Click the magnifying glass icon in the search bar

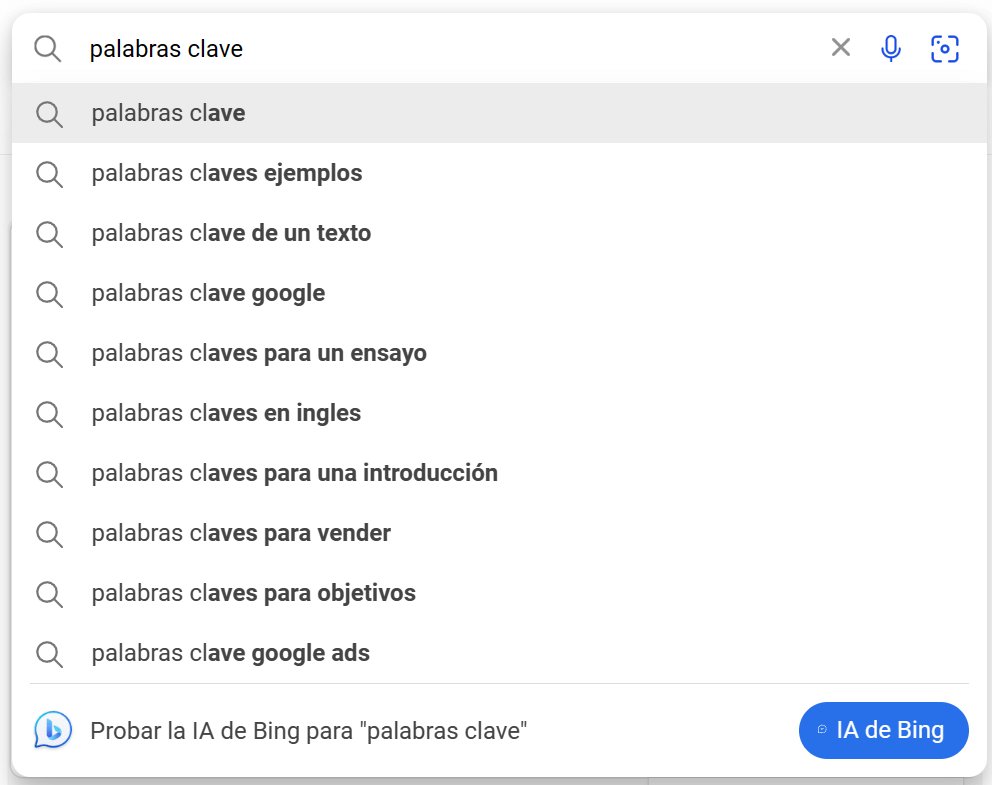click(47, 47)
